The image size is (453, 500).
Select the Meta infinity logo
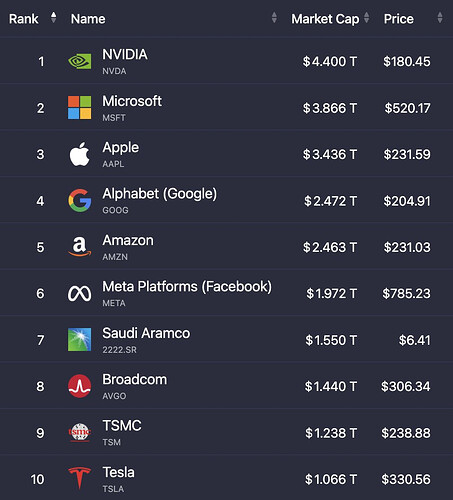click(x=79, y=294)
